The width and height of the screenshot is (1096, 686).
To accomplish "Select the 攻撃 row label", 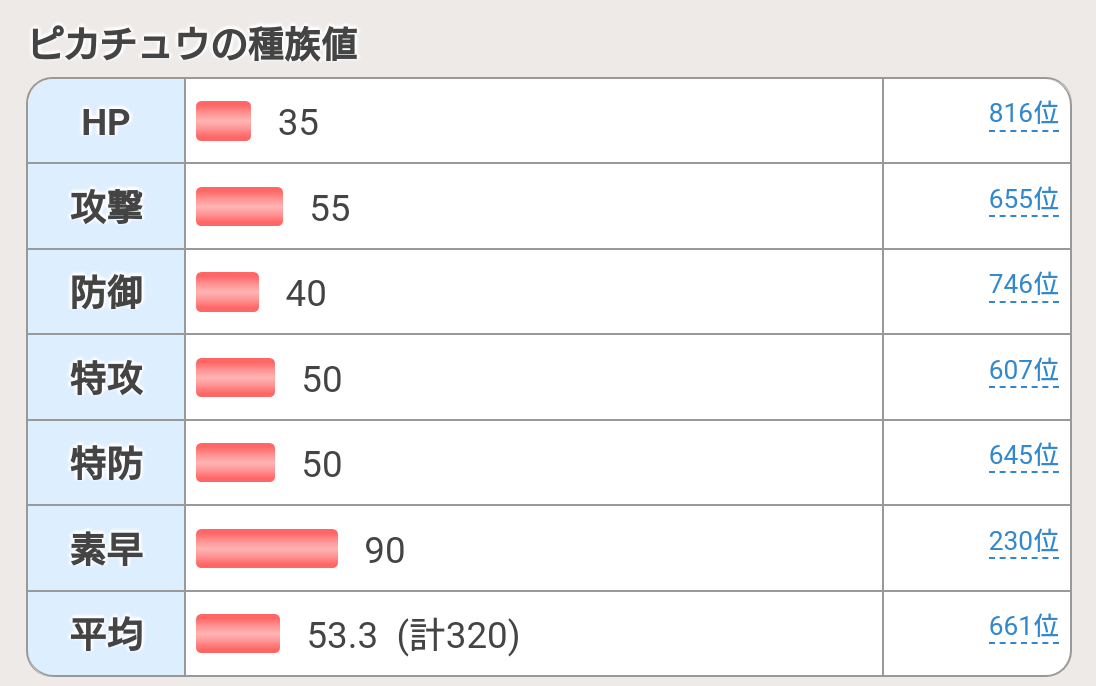I will 106,207.
